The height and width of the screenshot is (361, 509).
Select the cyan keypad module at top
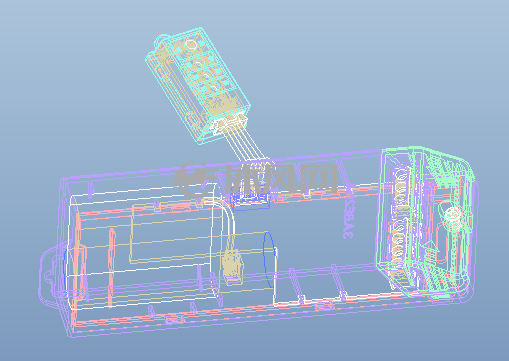pyautogui.click(x=198, y=86)
